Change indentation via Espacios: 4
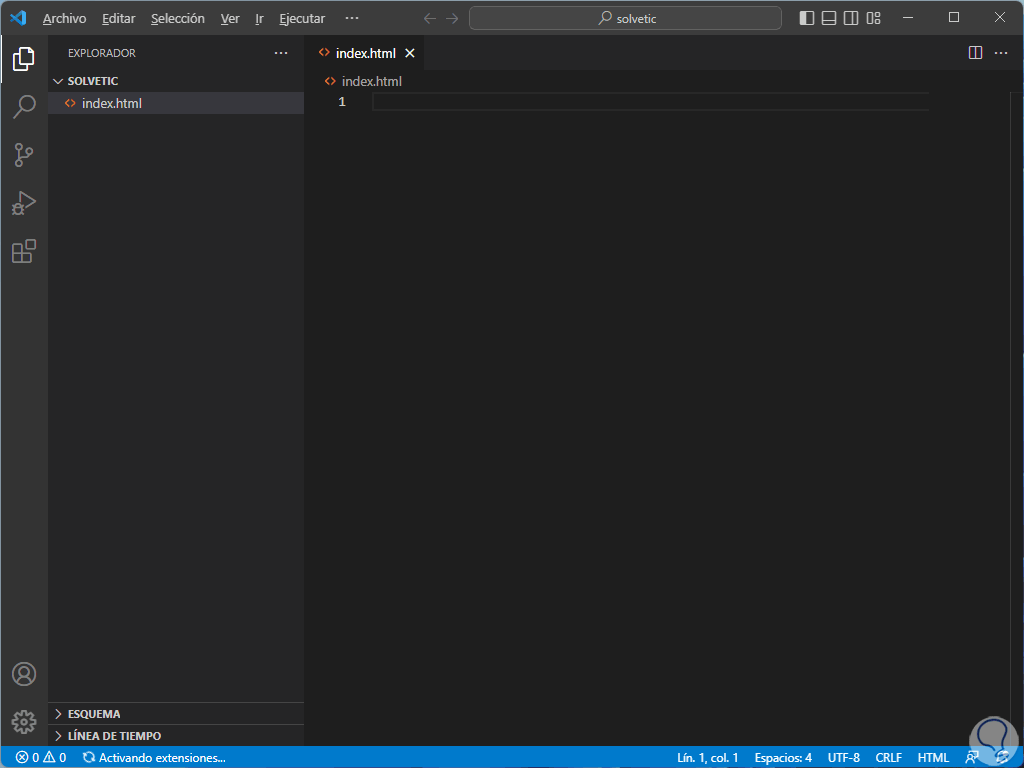This screenshot has width=1024, height=768. [783, 758]
